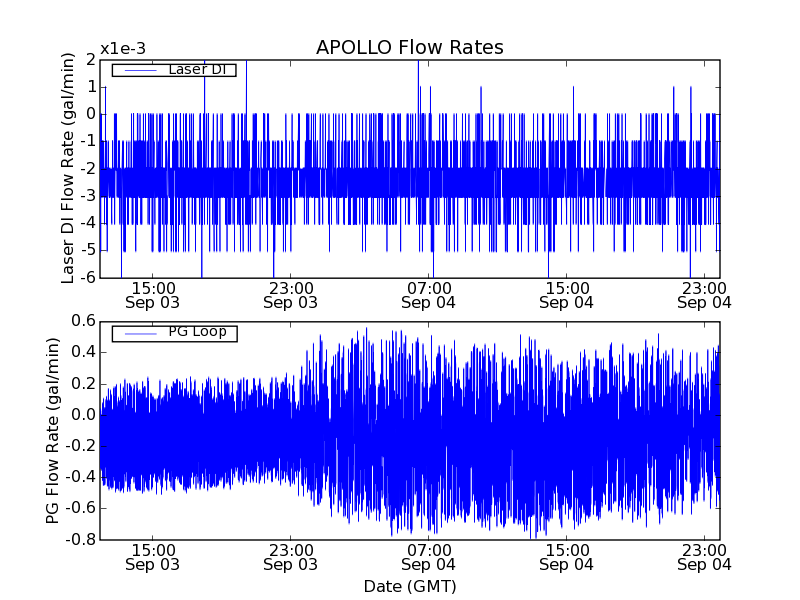Click "23:00 Sep 03" under the PG Loop plot

pyautogui.click(x=290, y=558)
